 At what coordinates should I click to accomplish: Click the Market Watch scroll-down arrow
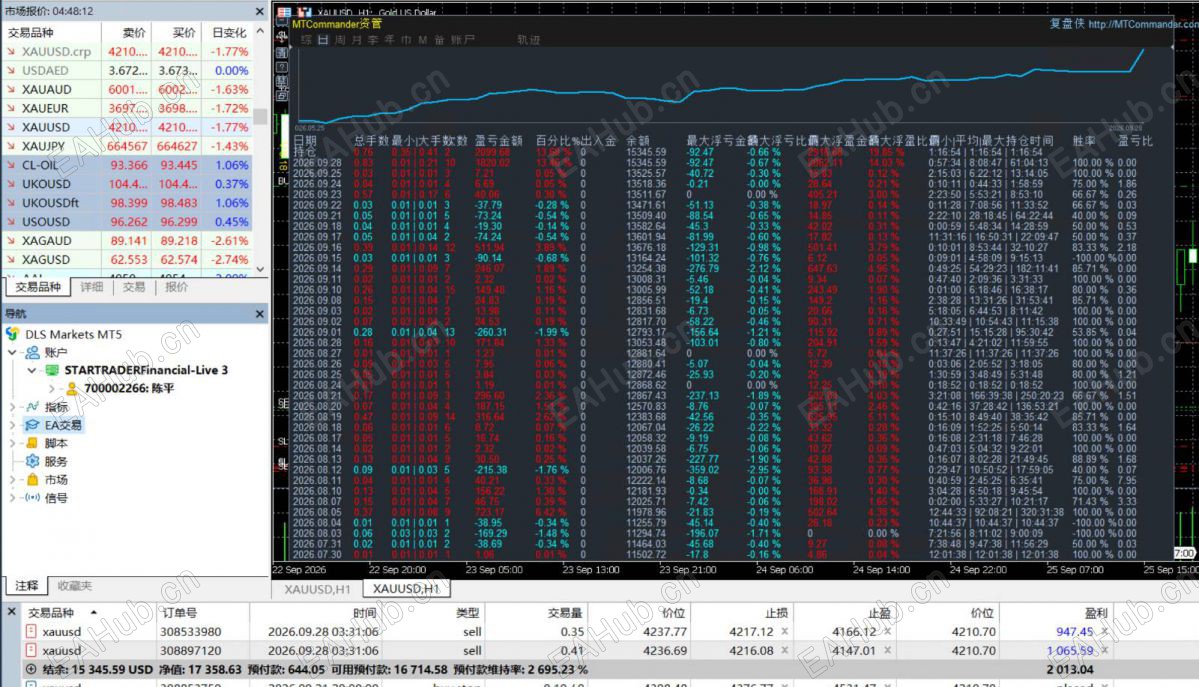[x=261, y=269]
